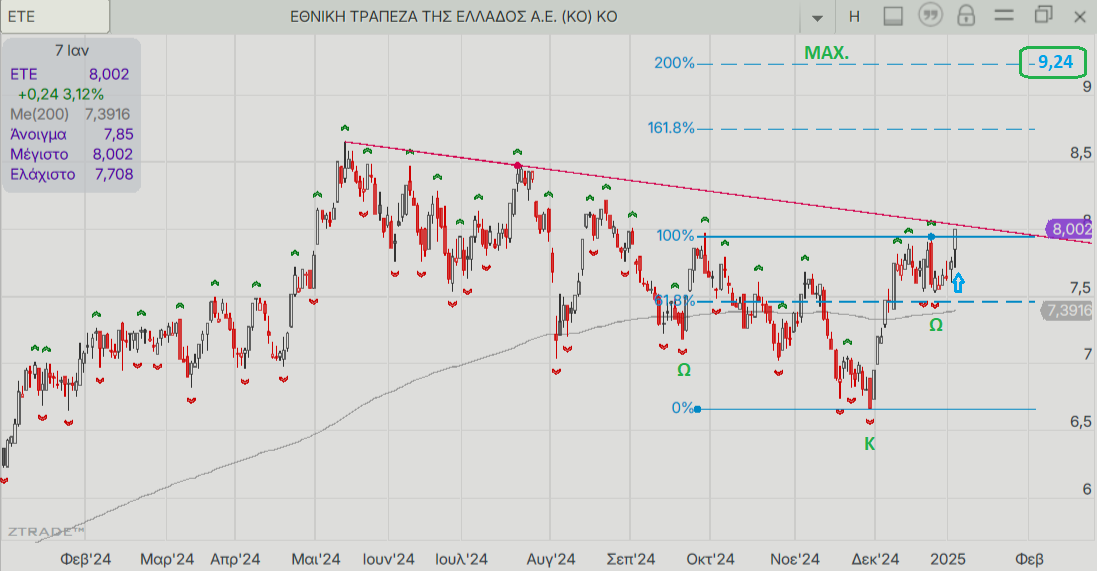Click the Ελάχιστο 7,708 row
This screenshot has width=1097, height=571.
pyautogui.click(x=70, y=174)
